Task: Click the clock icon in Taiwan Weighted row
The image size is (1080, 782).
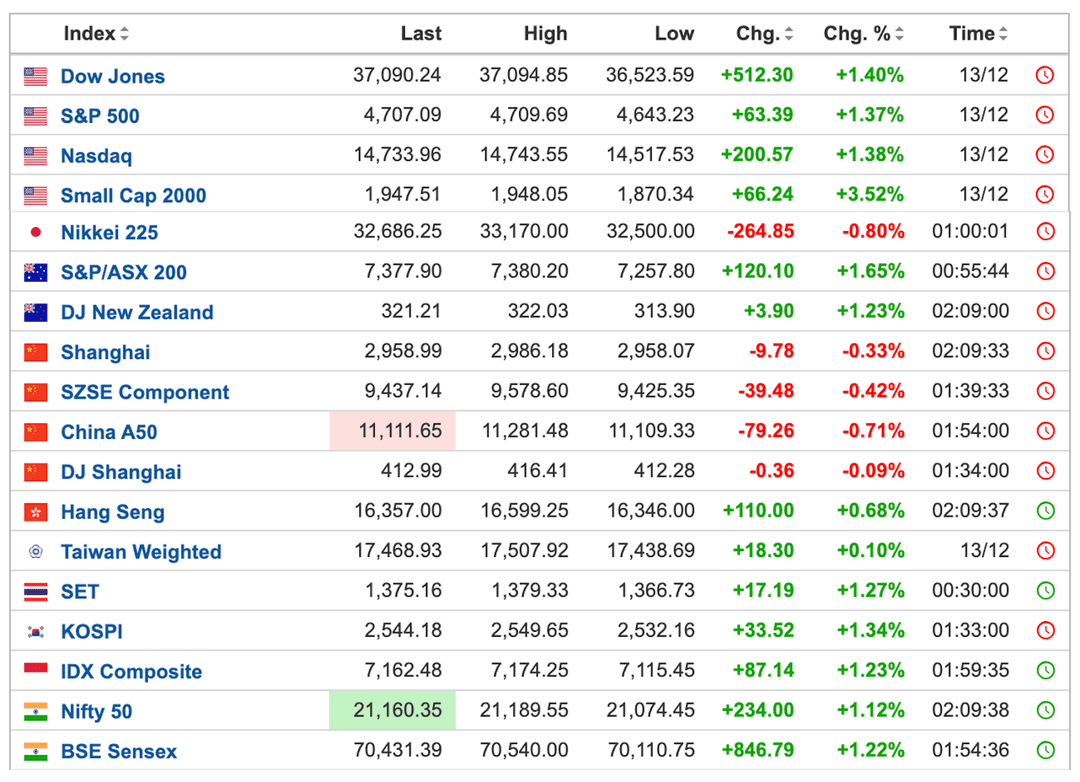Action: 1046,551
